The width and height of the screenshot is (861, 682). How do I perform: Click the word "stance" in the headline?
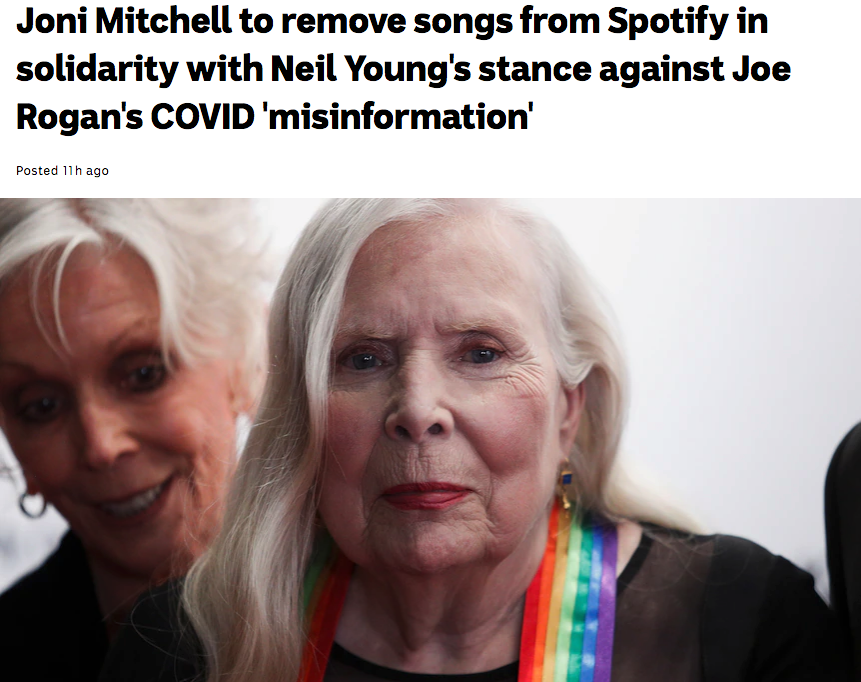pos(535,70)
